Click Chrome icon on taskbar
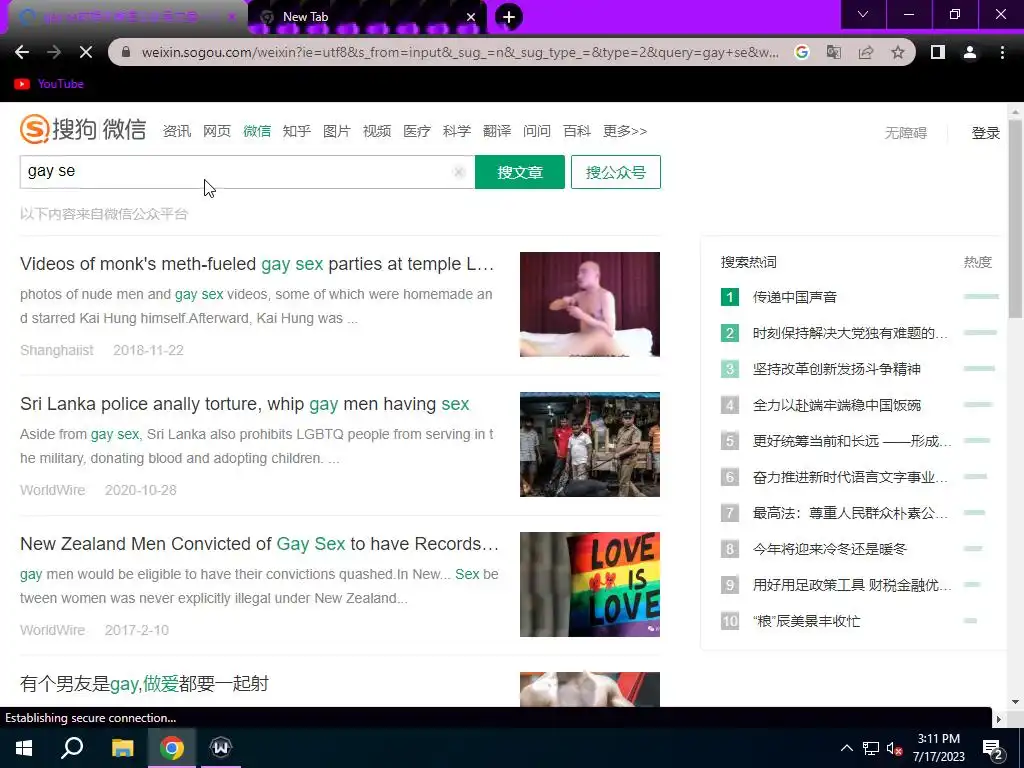 (x=171, y=748)
